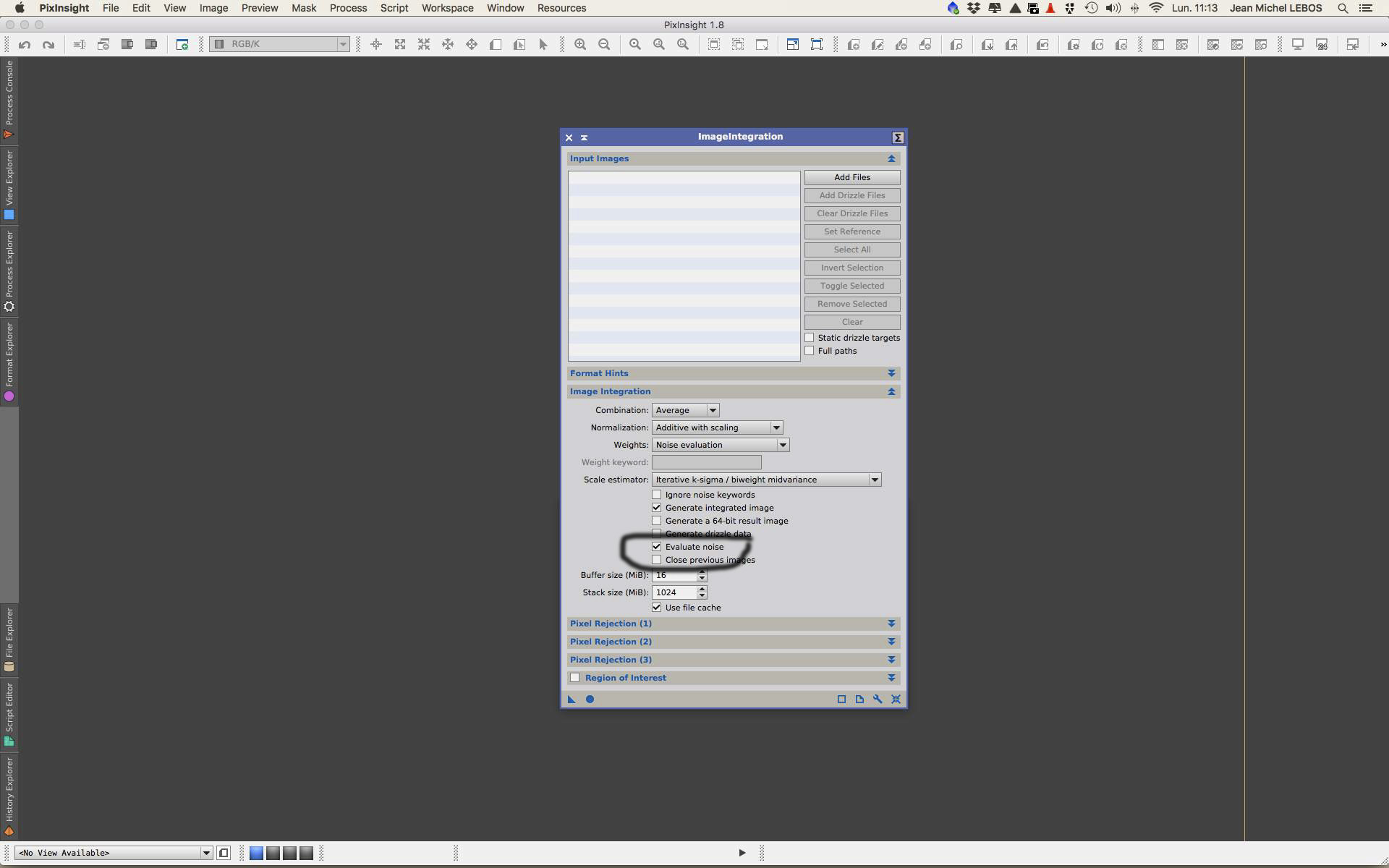
Task: Click the browse documentation icon in ImageIntegration
Action: (x=859, y=699)
